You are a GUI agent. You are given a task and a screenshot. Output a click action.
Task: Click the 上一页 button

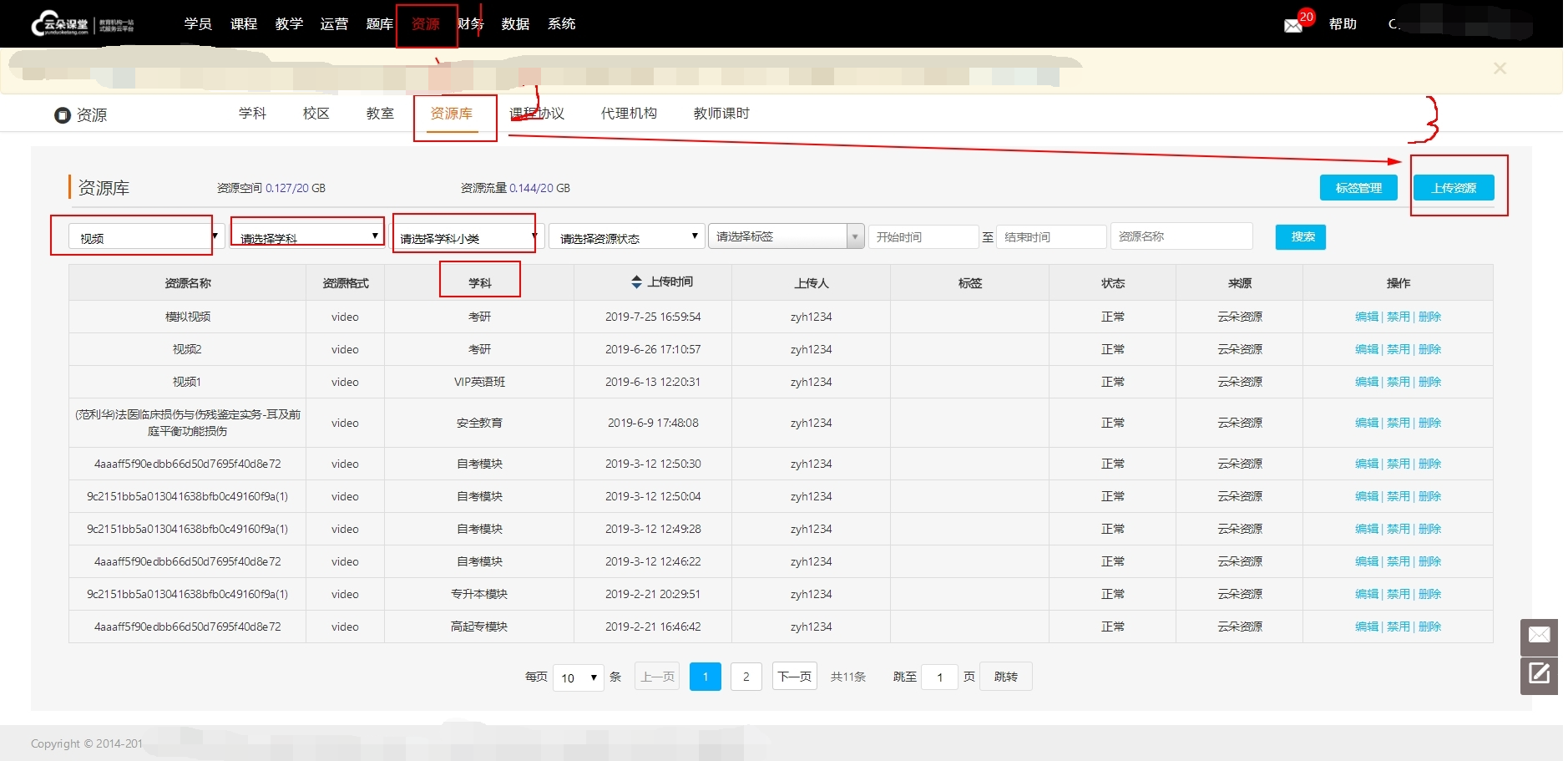point(657,677)
